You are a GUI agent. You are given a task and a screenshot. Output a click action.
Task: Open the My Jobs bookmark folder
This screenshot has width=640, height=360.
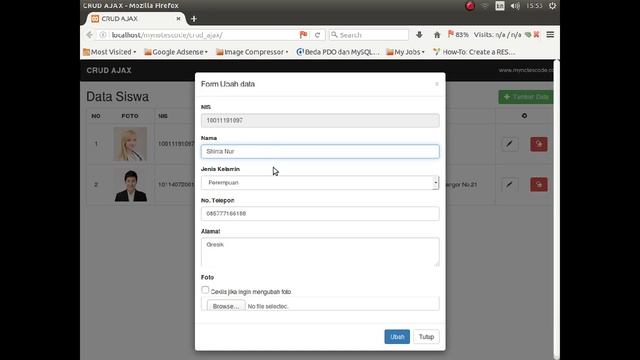click(405, 52)
